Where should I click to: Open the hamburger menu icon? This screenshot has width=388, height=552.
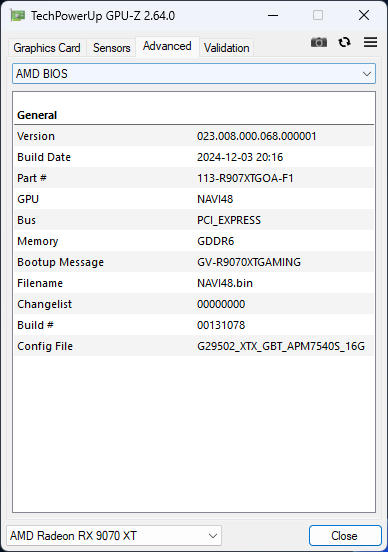[370, 42]
